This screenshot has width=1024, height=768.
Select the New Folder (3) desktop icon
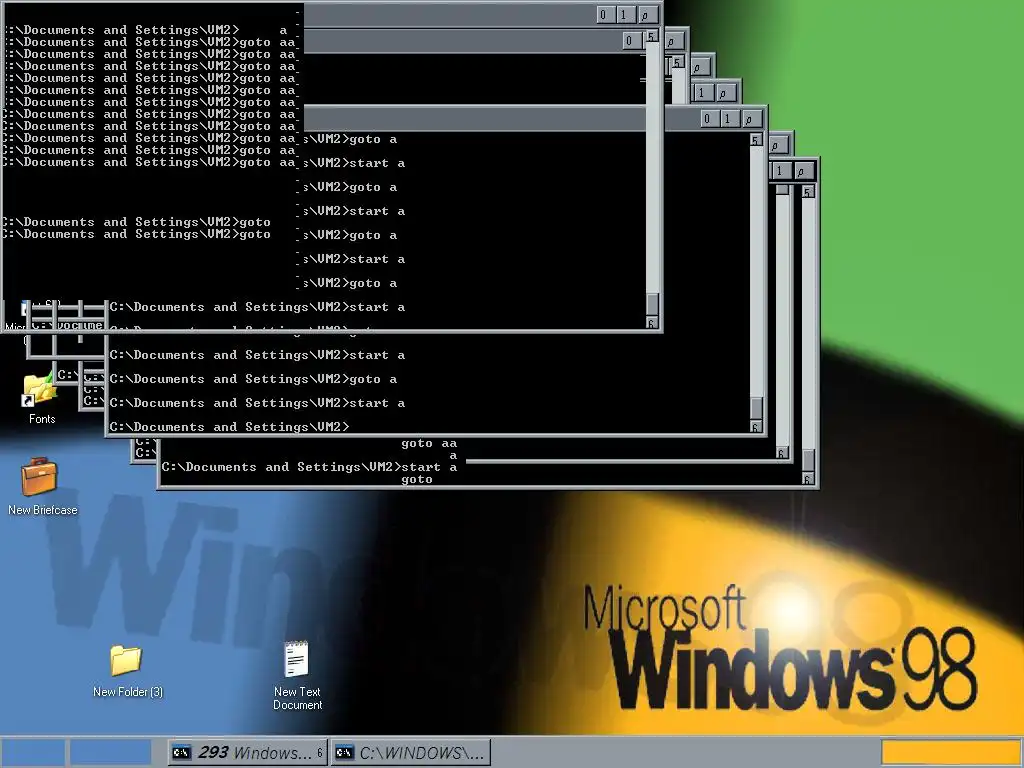click(x=127, y=671)
